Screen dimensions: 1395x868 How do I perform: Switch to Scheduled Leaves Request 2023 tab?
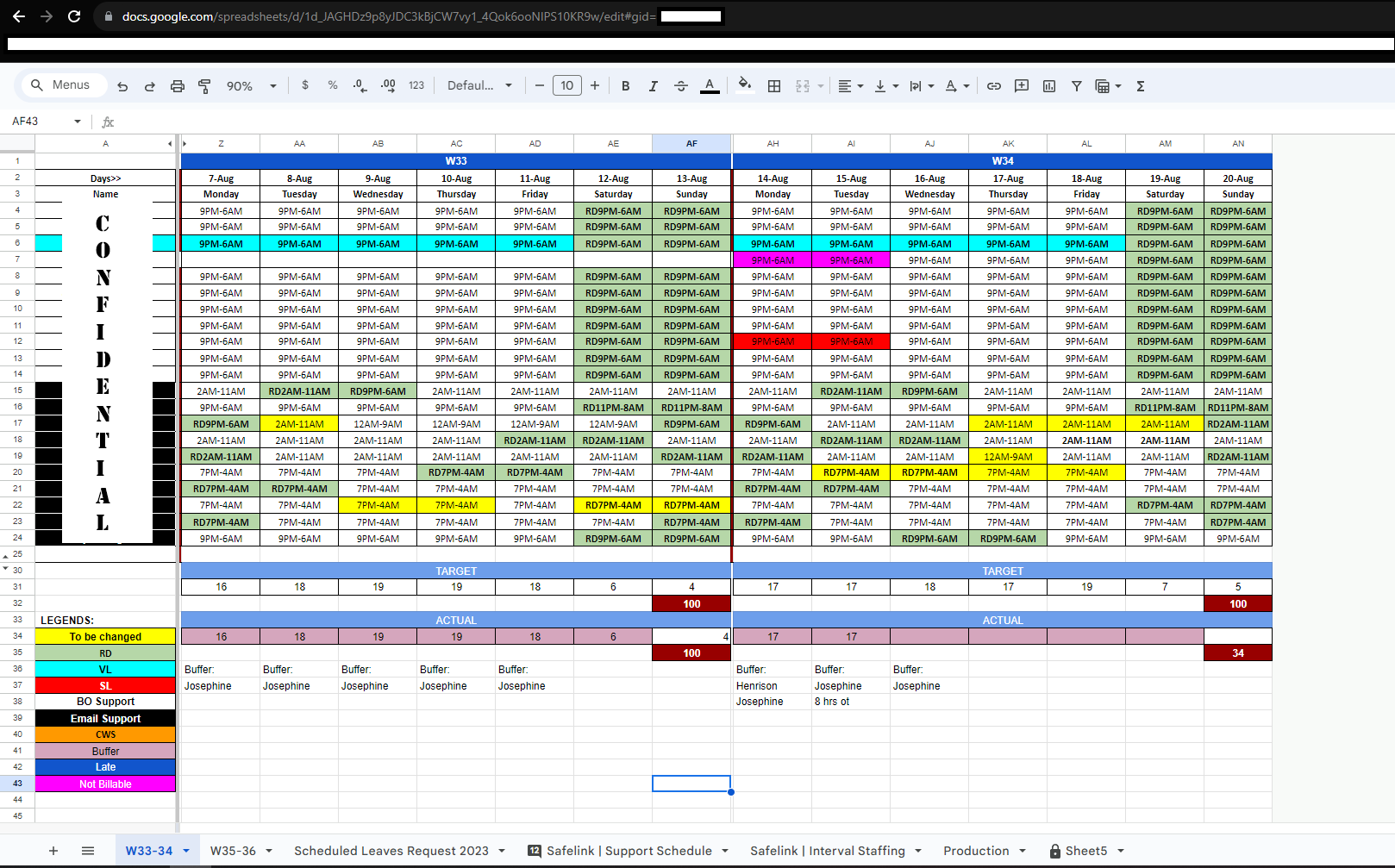coord(391,851)
